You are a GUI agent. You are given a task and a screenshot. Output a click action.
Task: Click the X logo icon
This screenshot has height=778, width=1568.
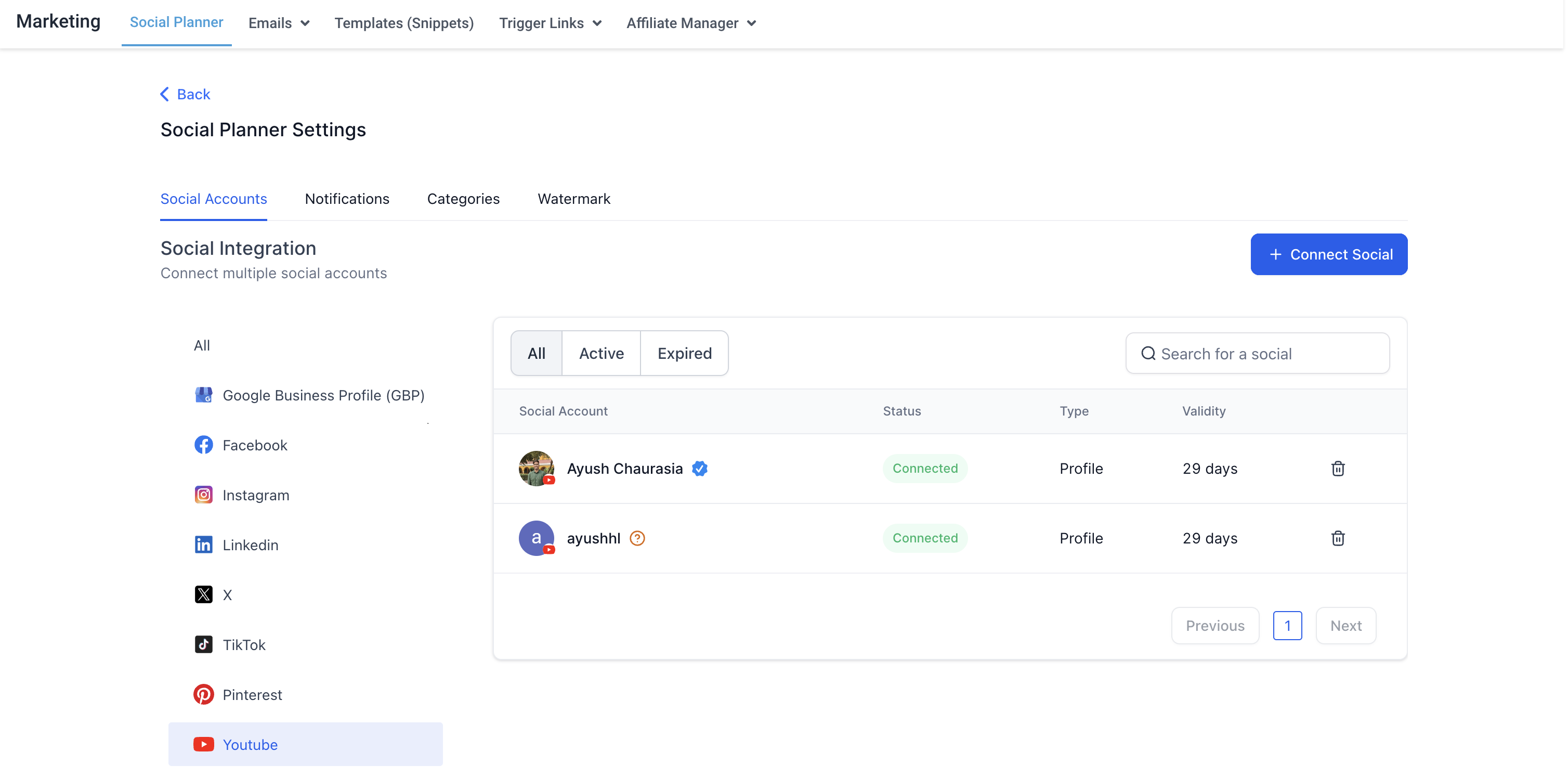(203, 595)
